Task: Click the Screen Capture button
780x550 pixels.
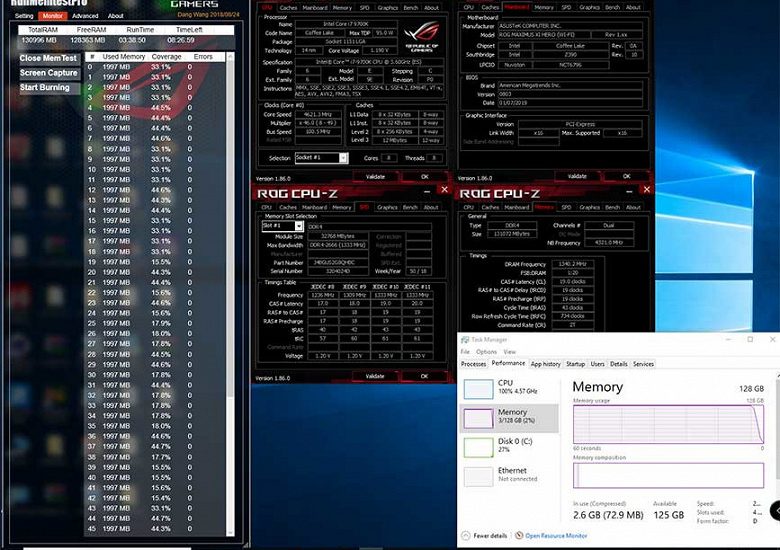Action: [x=48, y=73]
